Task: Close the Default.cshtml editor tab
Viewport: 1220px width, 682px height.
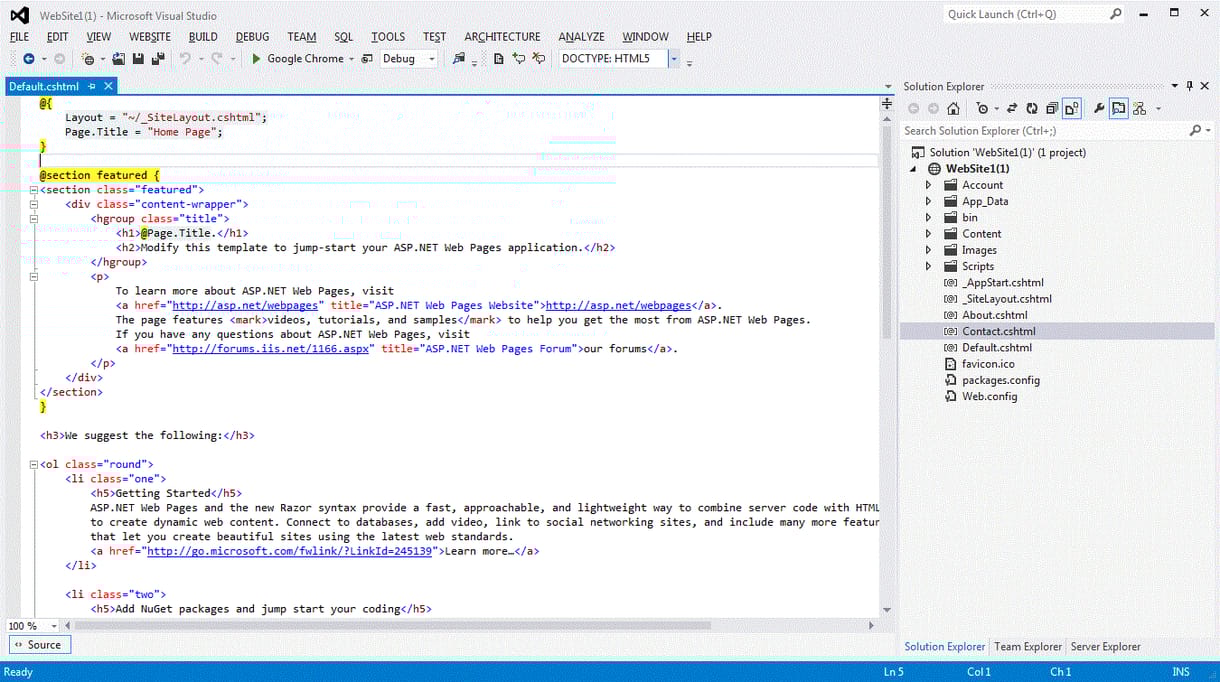Action: (108, 87)
